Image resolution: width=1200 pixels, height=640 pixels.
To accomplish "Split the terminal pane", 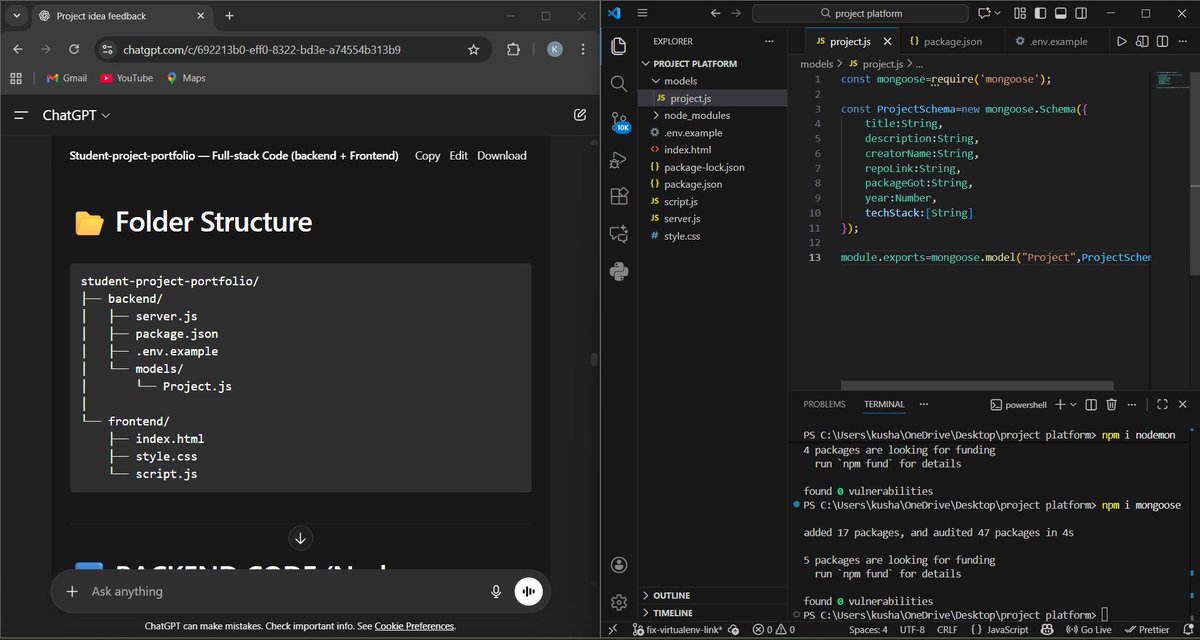I will (x=1090, y=404).
